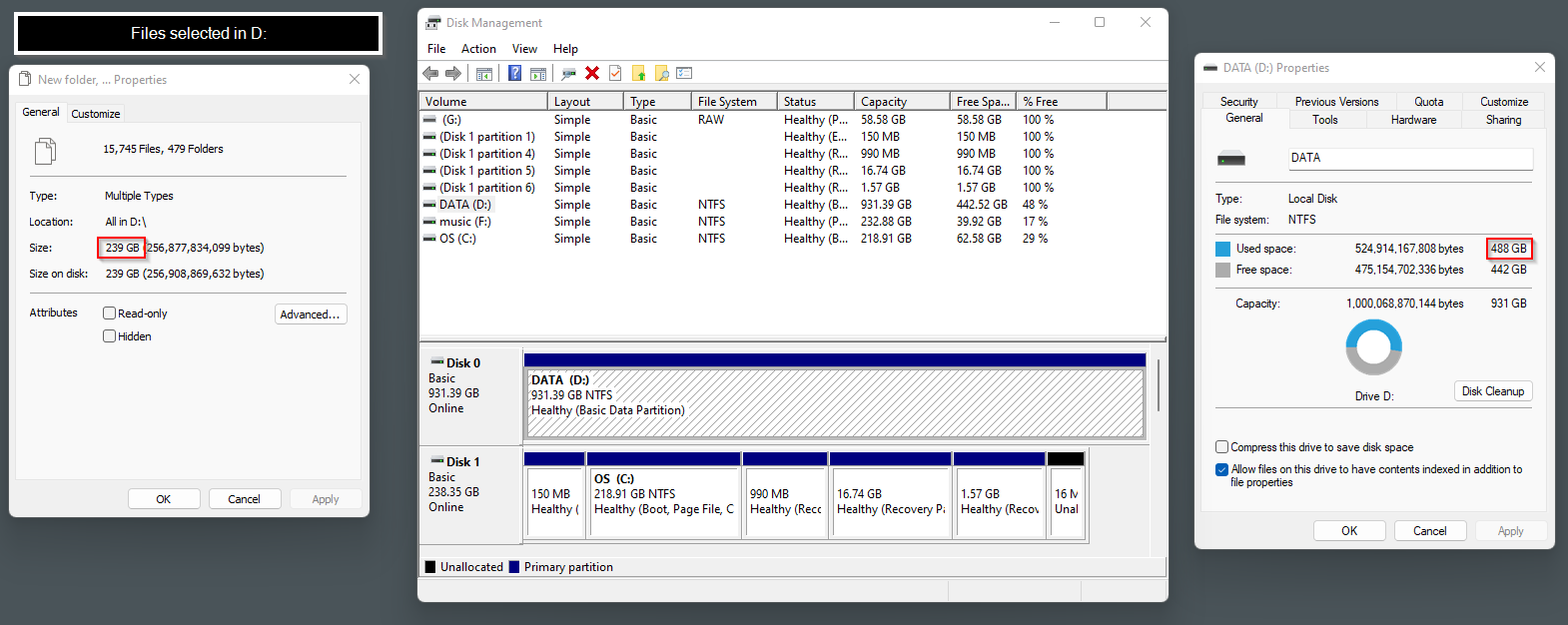Switch to the Tools tab in DATA Properties
1568x625 pixels.
click(1324, 120)
